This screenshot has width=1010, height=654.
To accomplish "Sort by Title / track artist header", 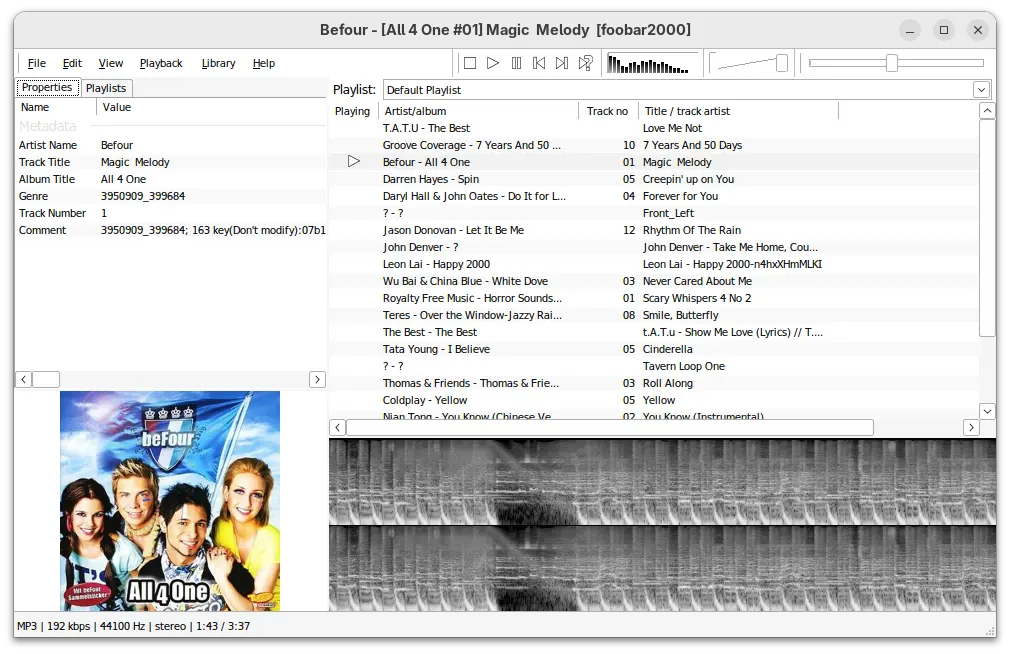I will tap(738, 111).
